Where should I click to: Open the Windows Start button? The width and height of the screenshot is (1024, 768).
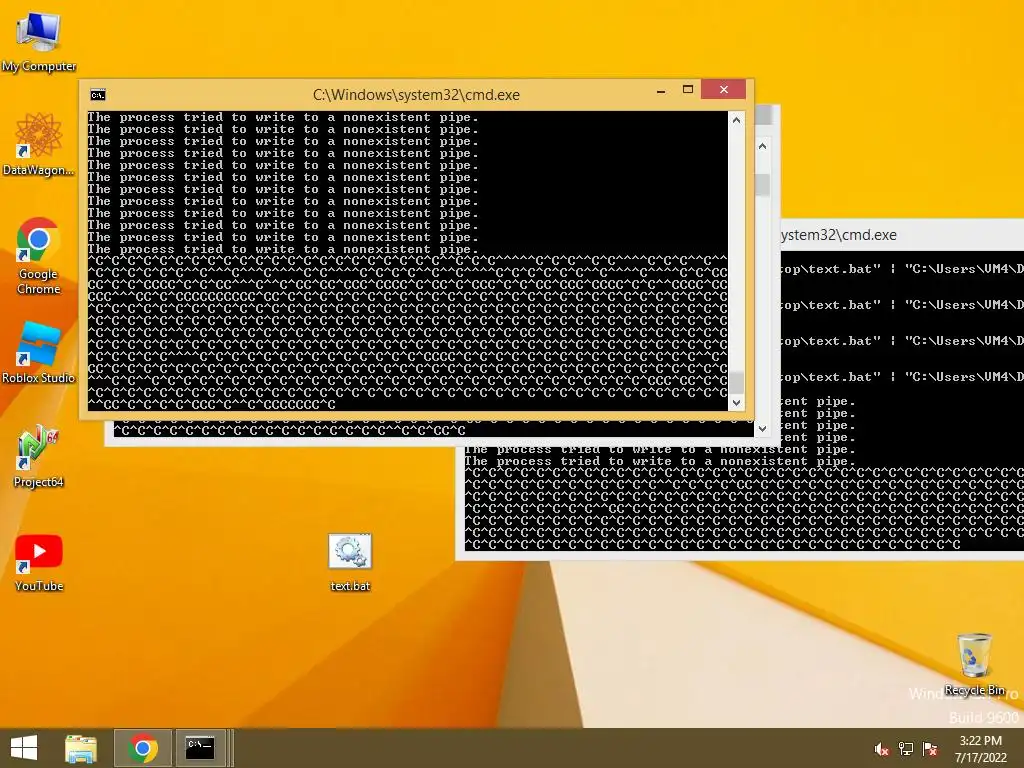click(24, 748)
